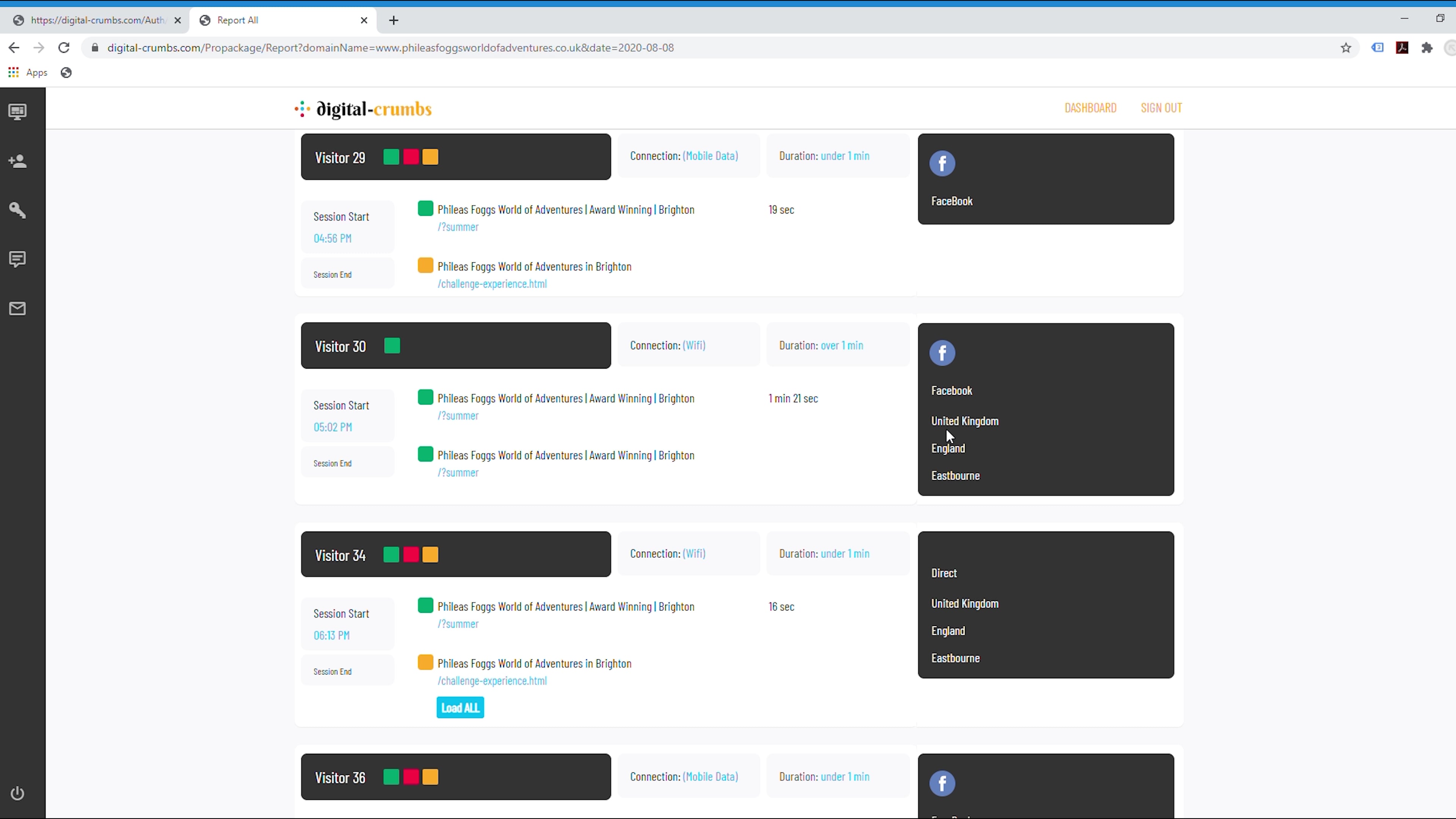Click the green square in Visitor 36 header
1456x819 pixels.
[391, 777]
